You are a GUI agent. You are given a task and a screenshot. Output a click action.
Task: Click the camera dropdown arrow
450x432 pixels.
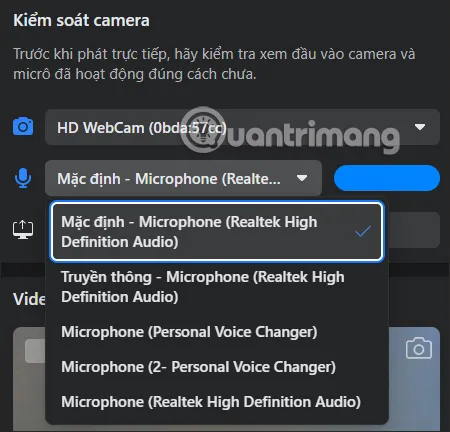(420, 127)
